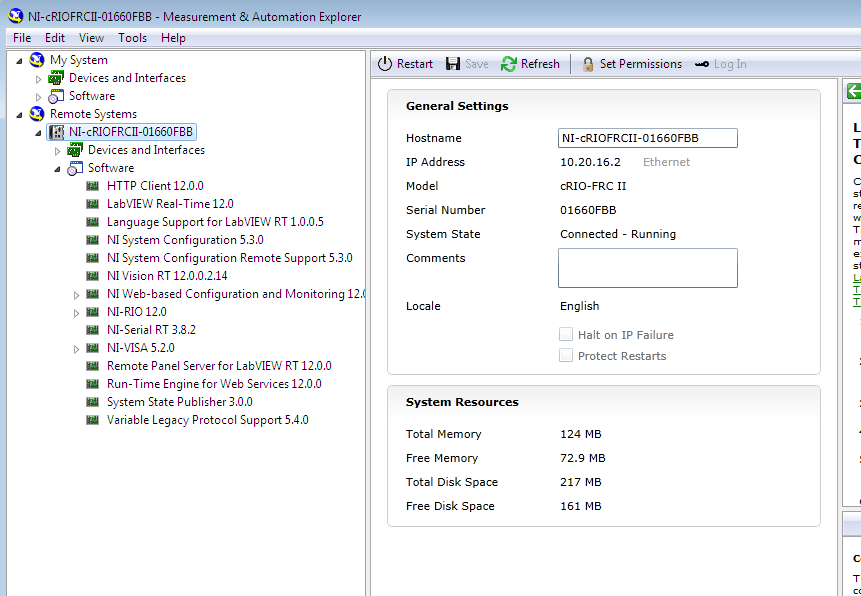Screen dimensions: 861x596
Task: Click chip icon beside NI System Configuration 5.3.0
Action: tap(92, 240)
